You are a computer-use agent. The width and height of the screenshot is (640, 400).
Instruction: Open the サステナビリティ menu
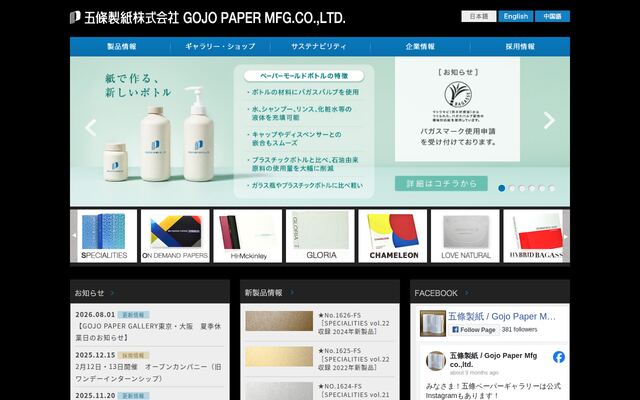click(319, 47)
